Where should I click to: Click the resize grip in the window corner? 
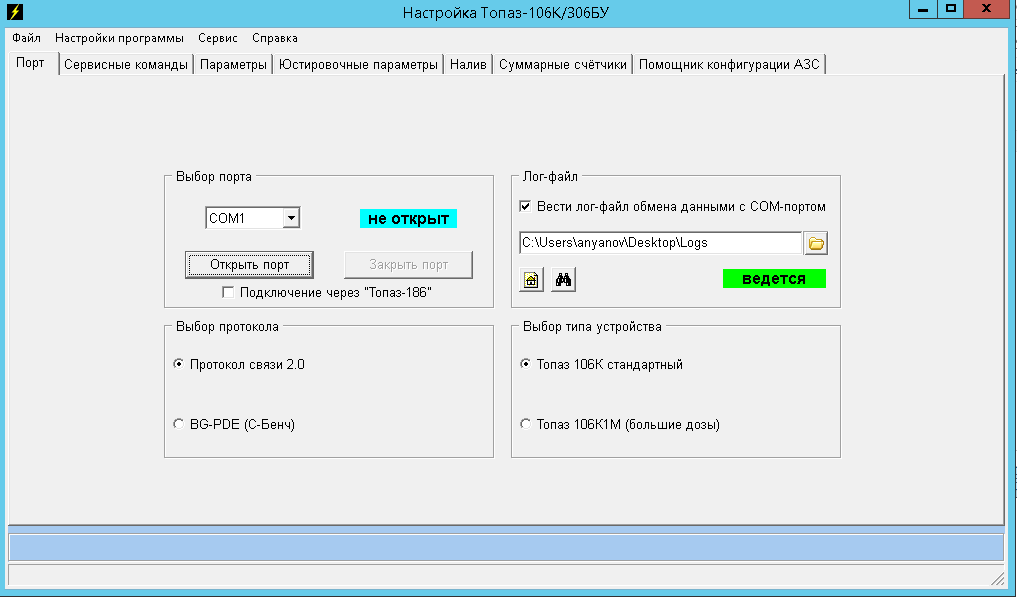pos(998,579)
